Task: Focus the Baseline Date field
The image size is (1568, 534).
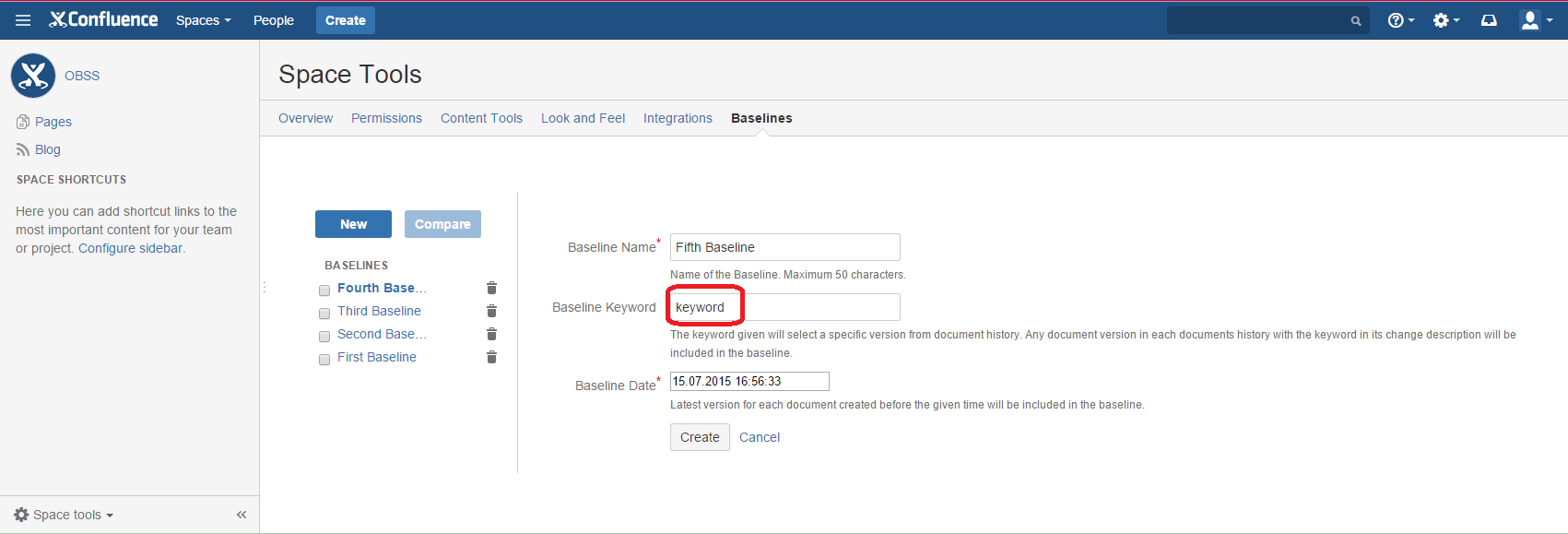Action: point(749,381)
